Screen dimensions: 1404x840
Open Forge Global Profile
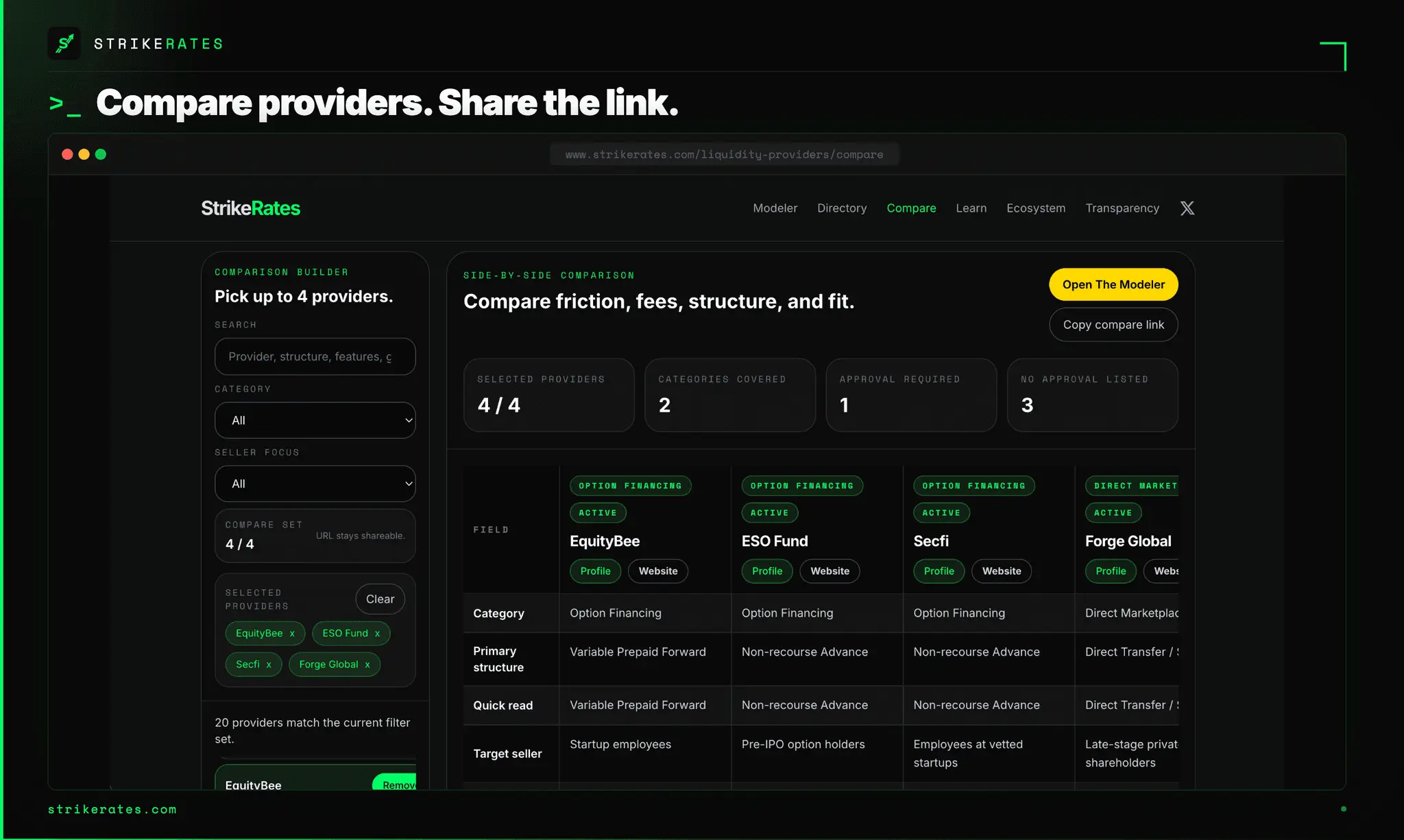click(1111, 571)
